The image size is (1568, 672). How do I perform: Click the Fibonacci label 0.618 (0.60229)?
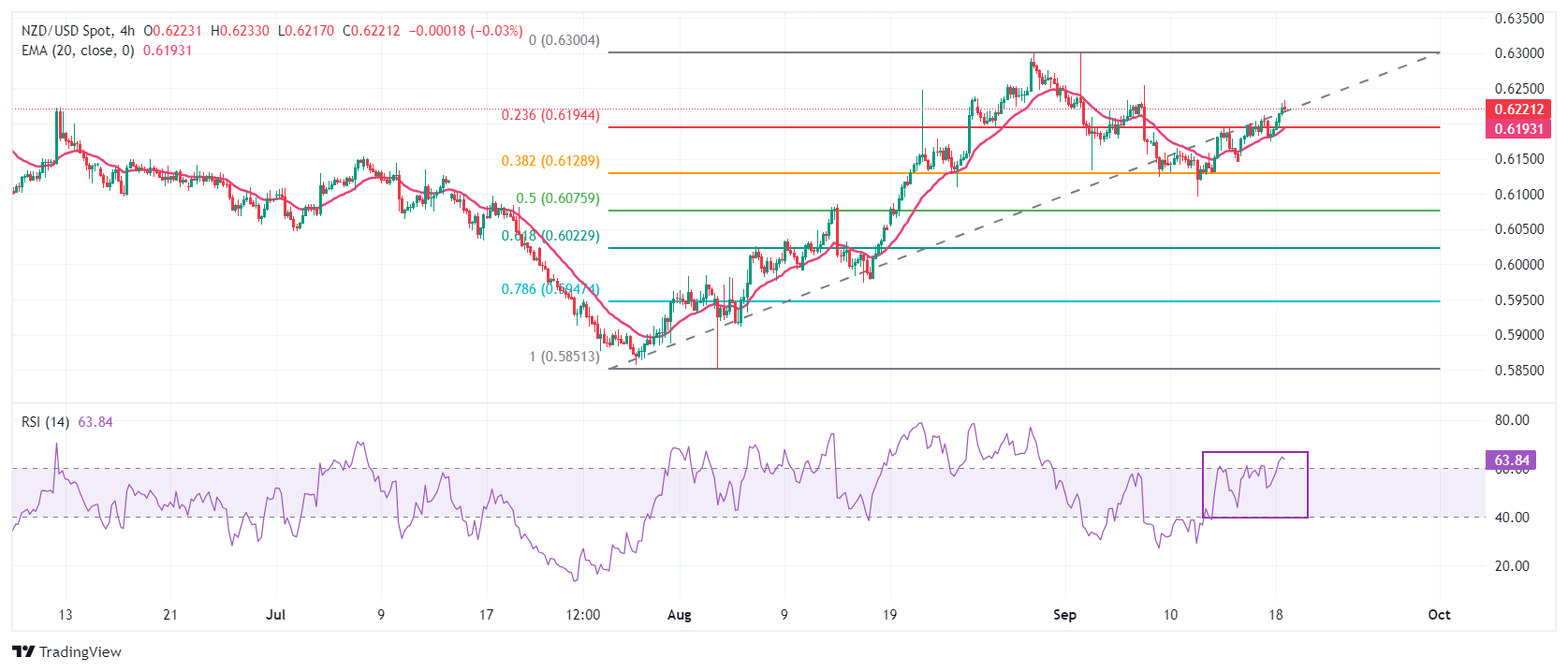[x=550, y=236]
